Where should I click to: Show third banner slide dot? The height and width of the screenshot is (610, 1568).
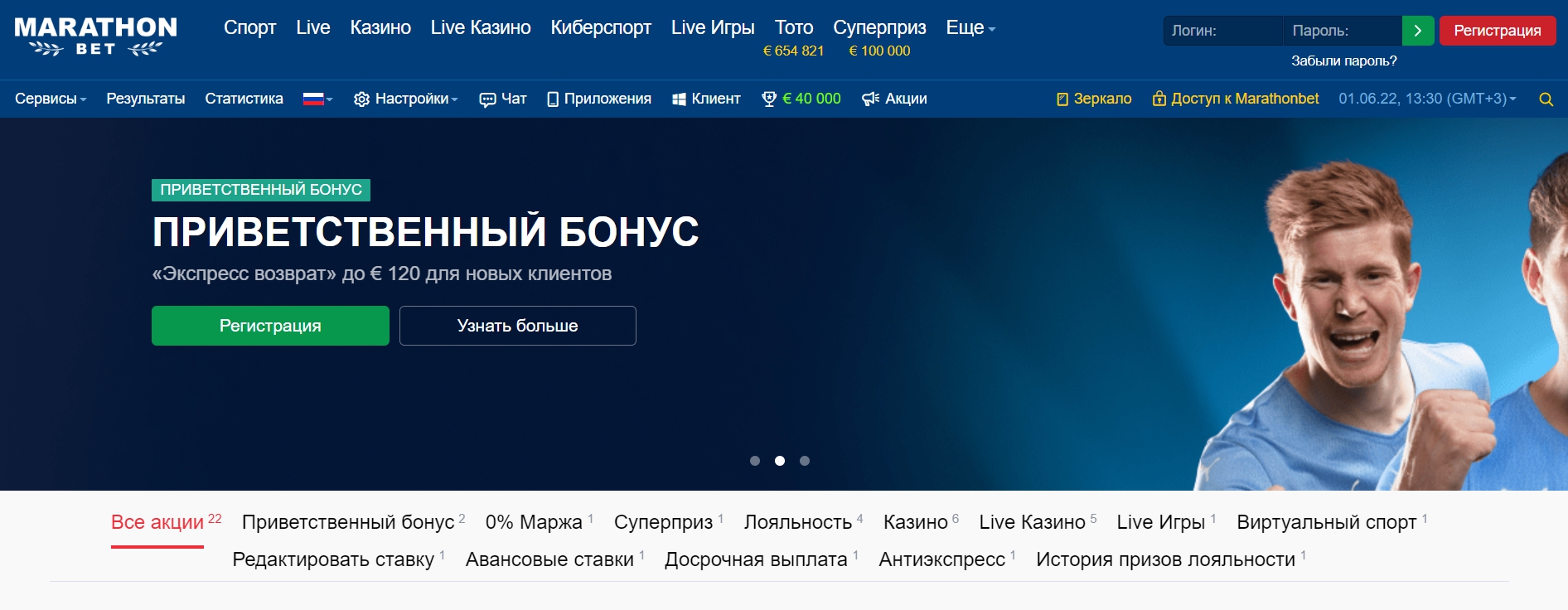pyautogui.click(x=805, y=461)
